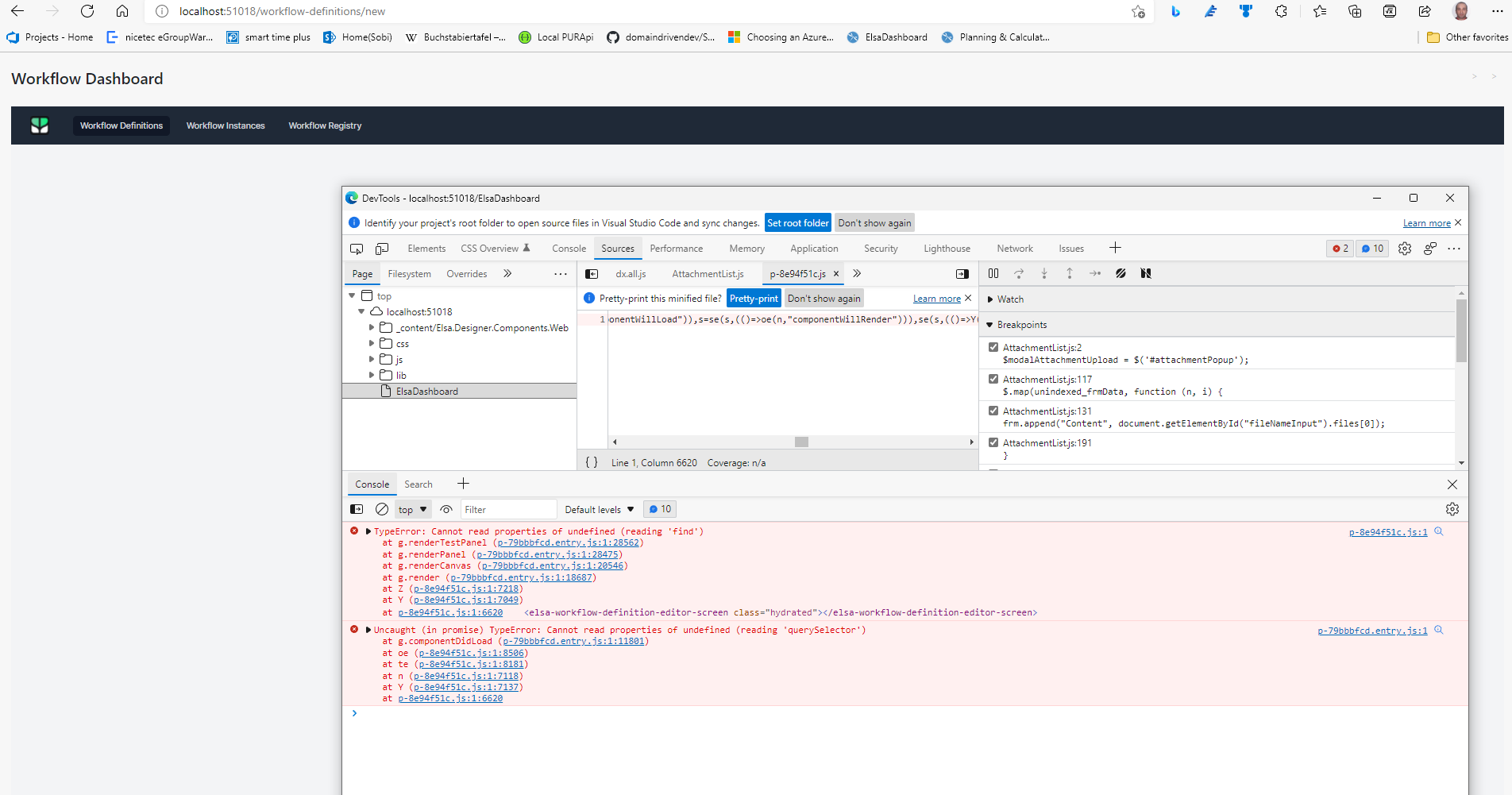Screen dimensions: 1512x795
Task: Toggle the don't pause on exceptions icon
Action: click(x=1146, y=273)
